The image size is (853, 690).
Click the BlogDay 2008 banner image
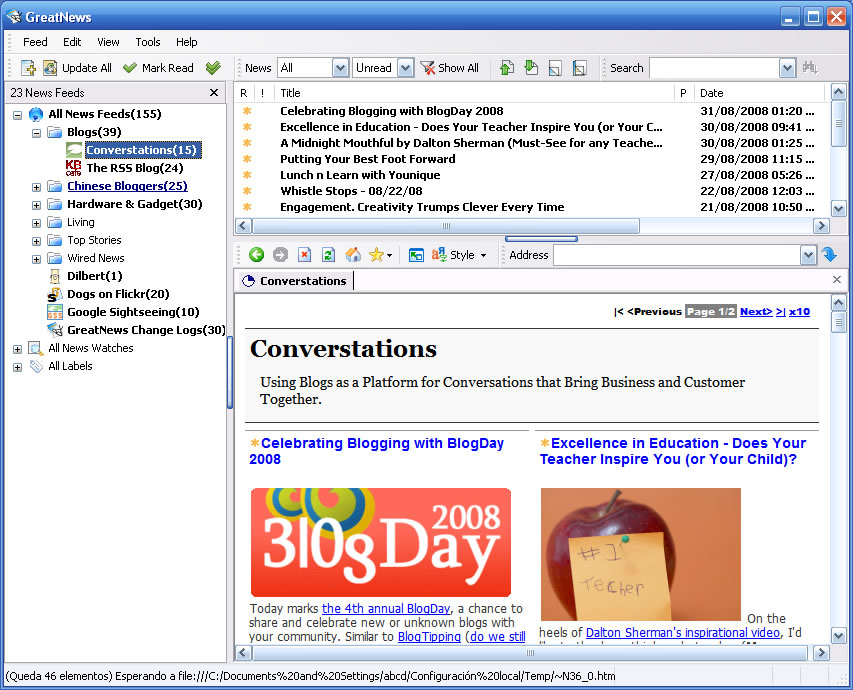(381, 542)
